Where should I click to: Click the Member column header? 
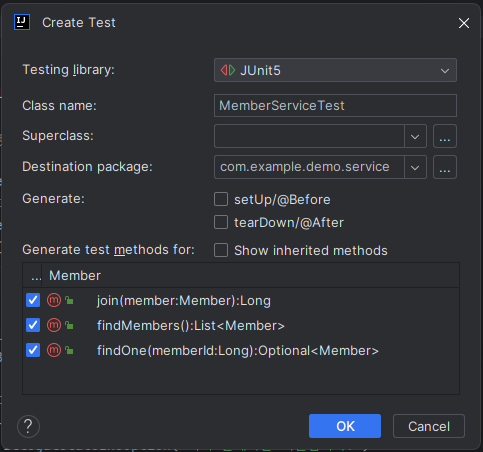75,275
